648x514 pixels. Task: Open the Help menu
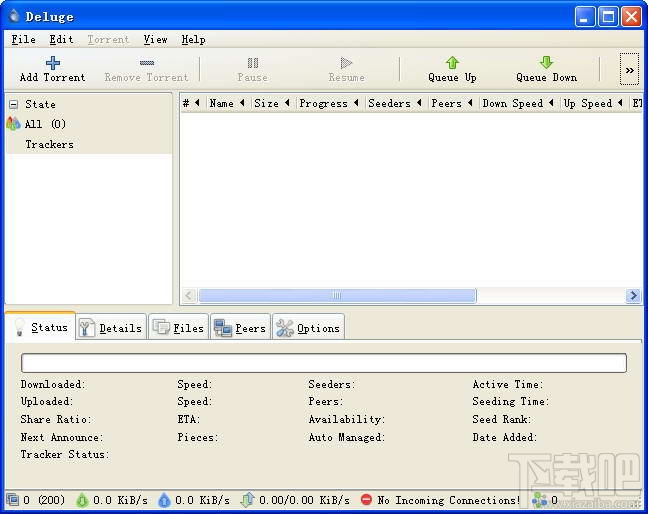(193, 40)
